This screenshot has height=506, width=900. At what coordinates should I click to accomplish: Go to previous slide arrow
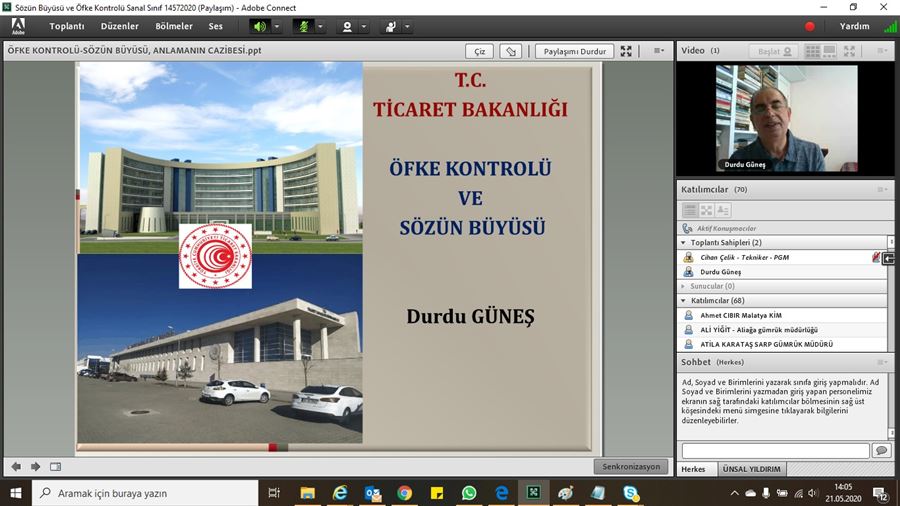point(16,467)
